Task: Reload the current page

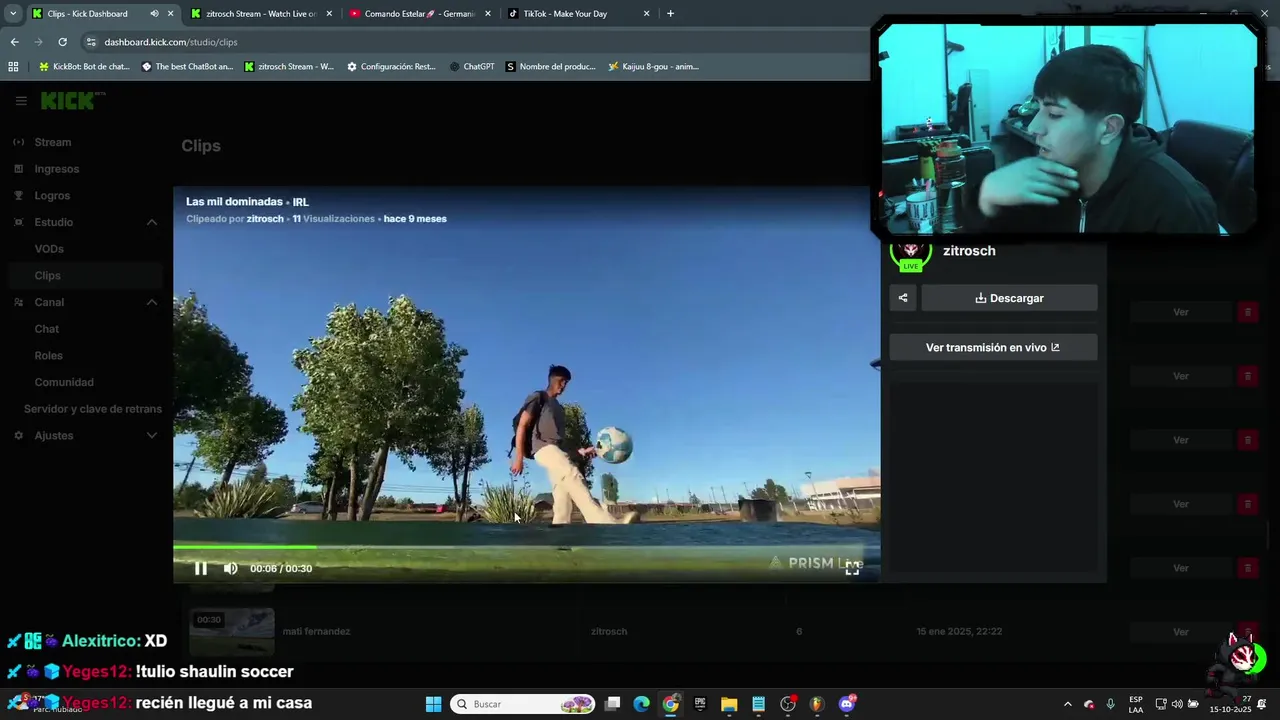Action: pyautogui.click(x=62, y=42)
